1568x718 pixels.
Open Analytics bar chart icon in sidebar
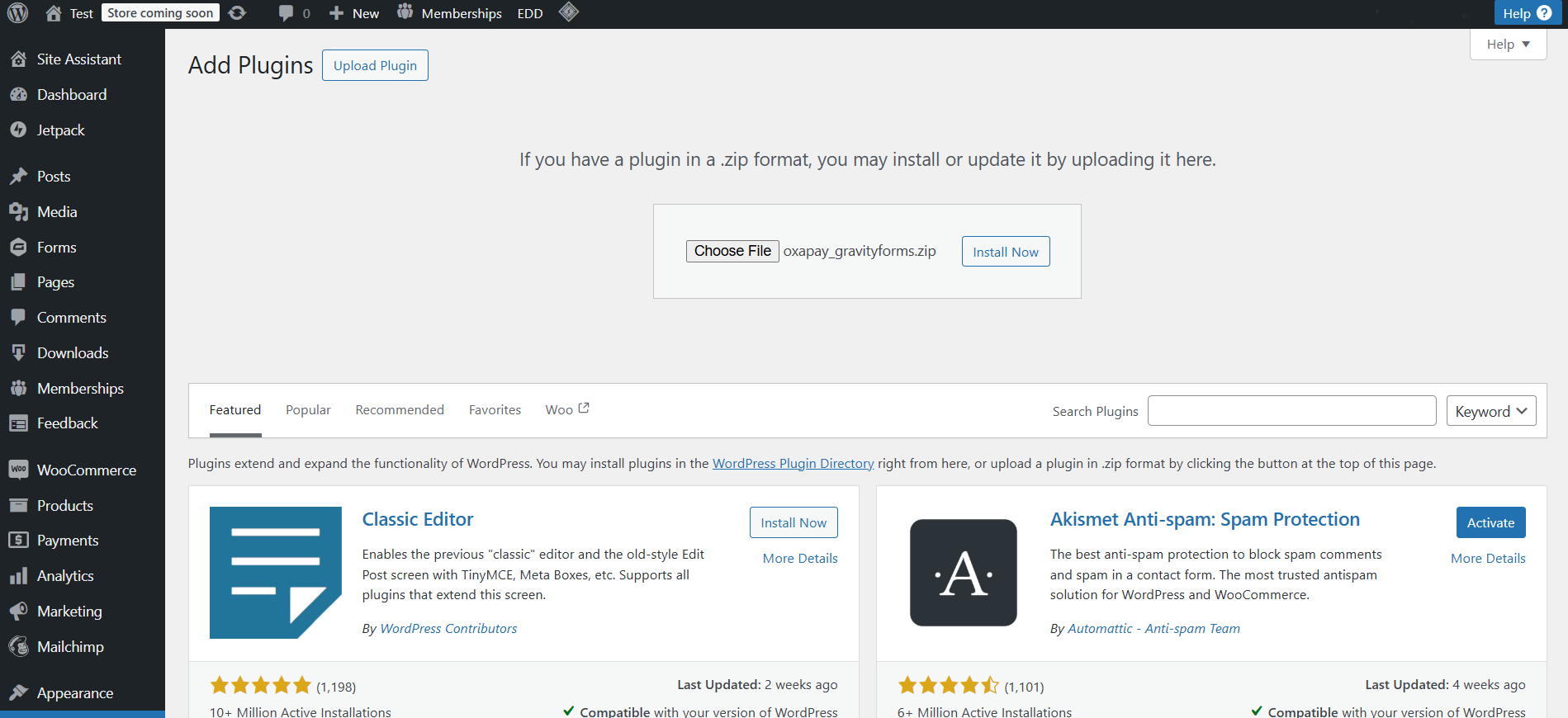coord(18,576)
